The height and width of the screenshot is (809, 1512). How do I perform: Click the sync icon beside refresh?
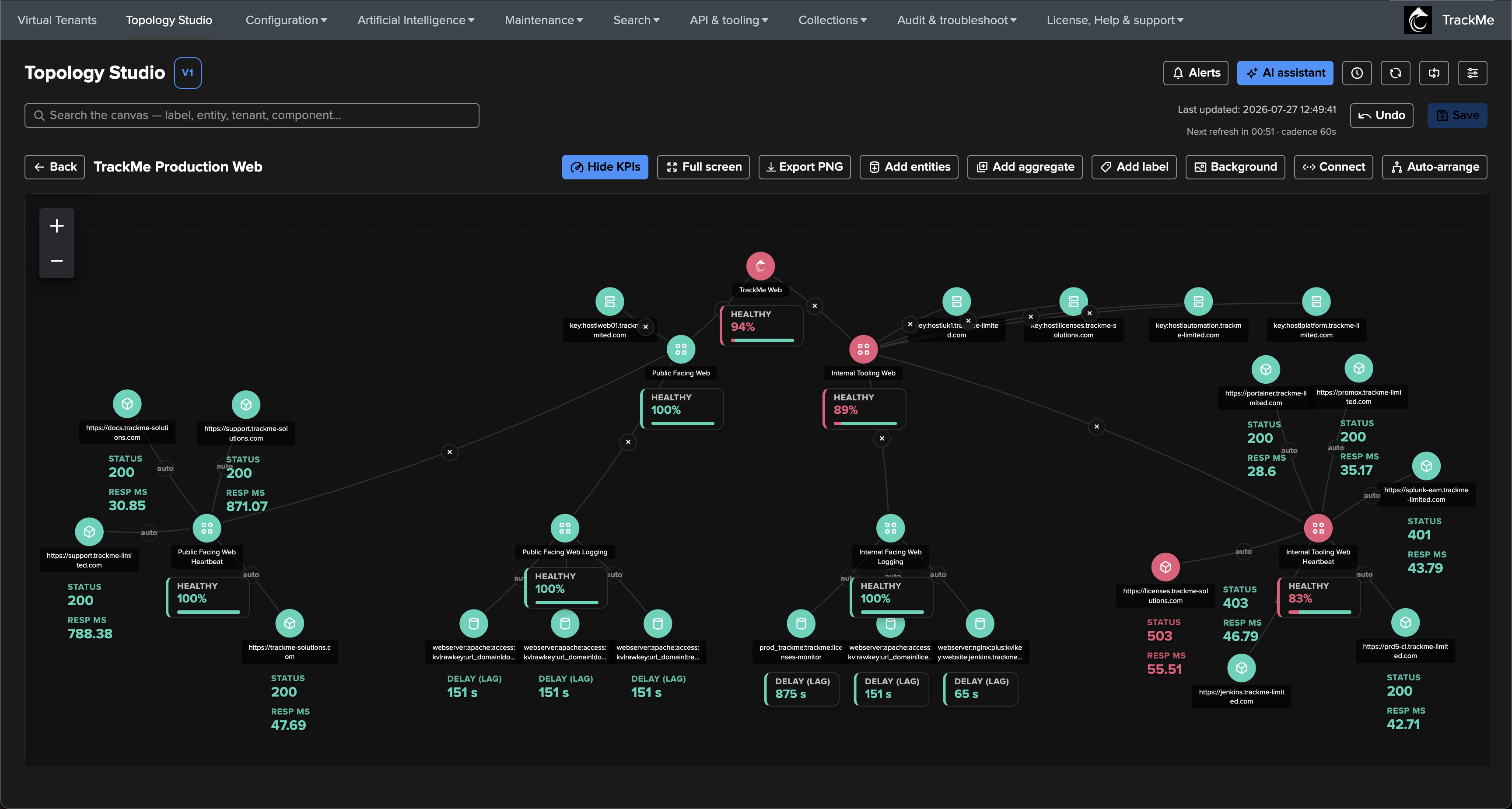[1434, 73]
